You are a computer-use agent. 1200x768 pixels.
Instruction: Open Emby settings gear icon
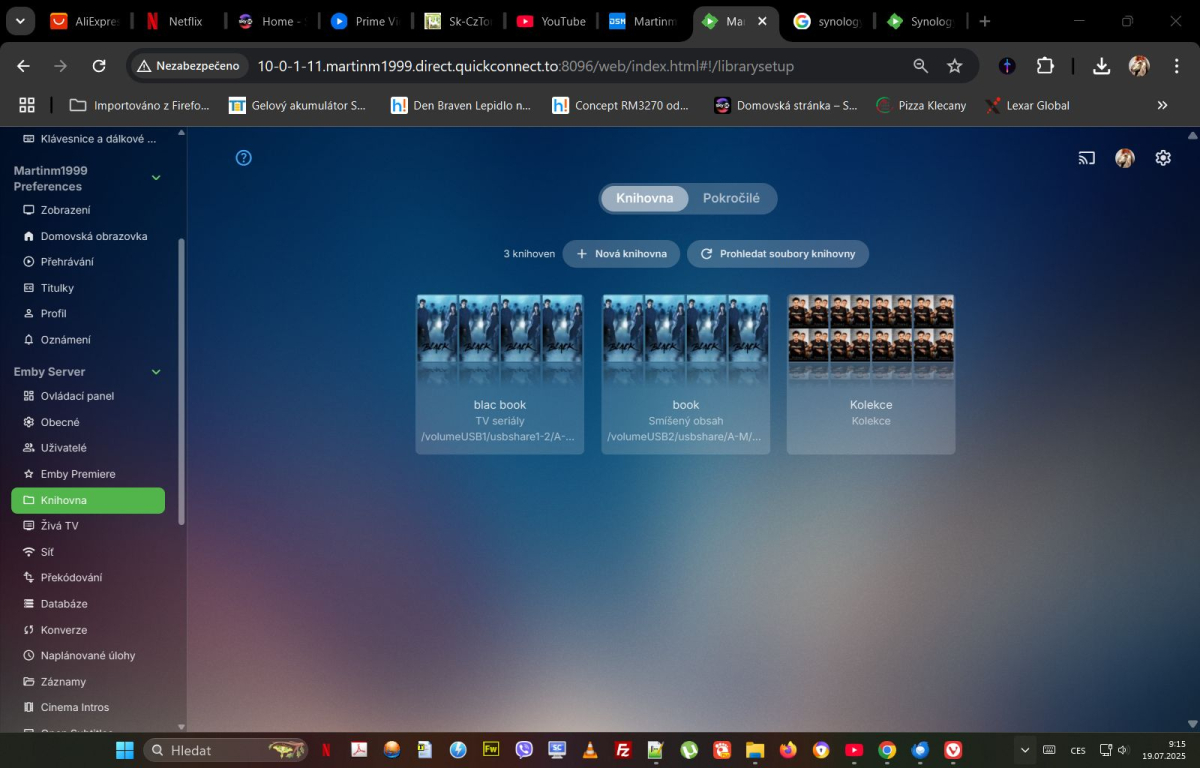(1162, 157)
